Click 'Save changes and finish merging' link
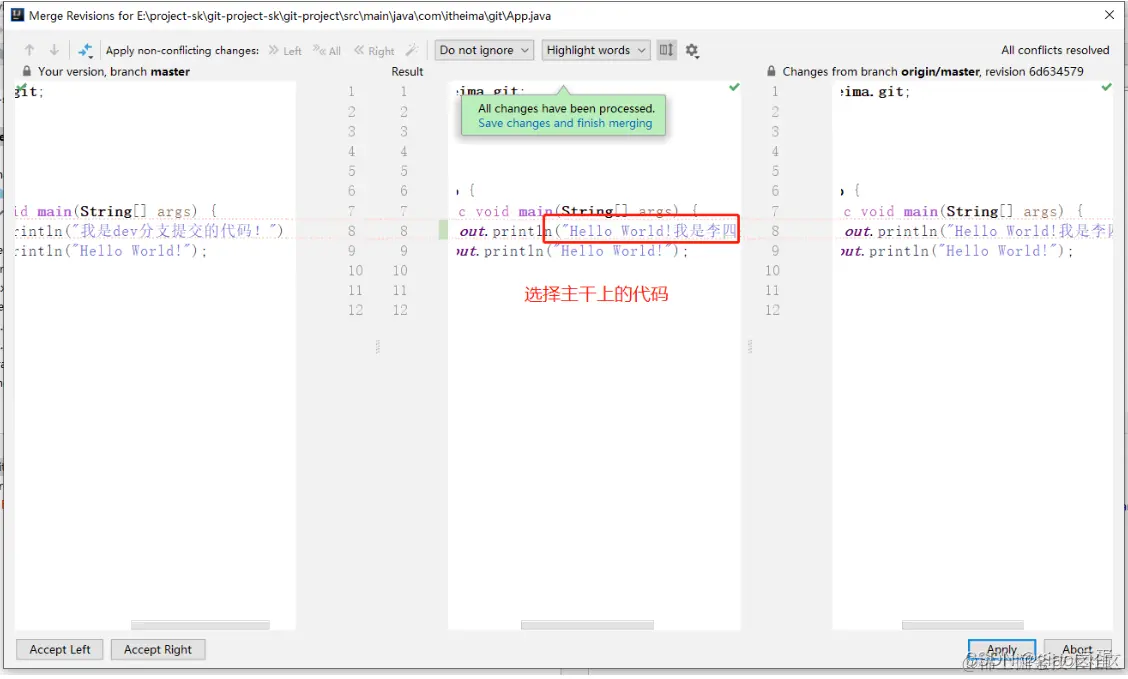Screen dimensions: 1128x679 [565, 123]
